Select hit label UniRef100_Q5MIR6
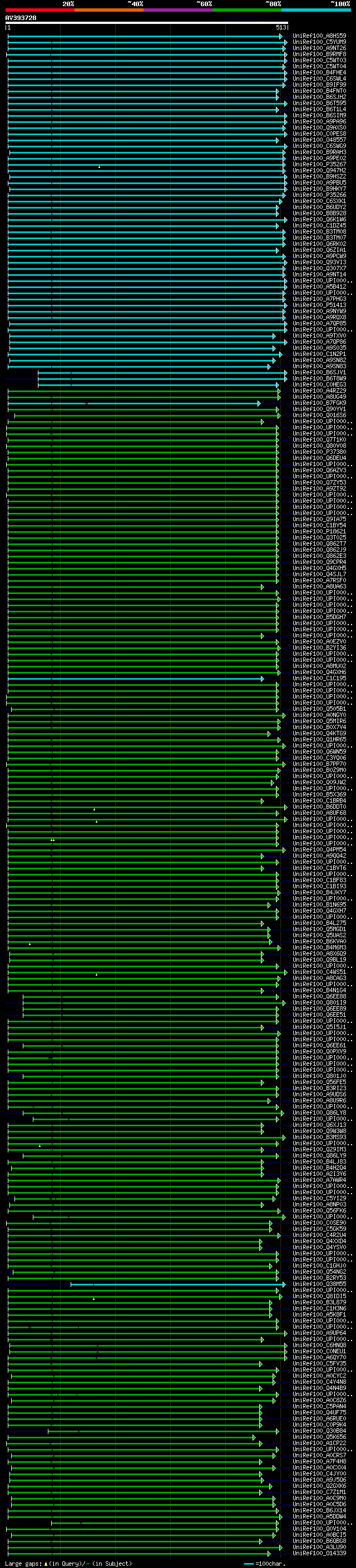The image size is (356, 1568). (x=319, y=721)
